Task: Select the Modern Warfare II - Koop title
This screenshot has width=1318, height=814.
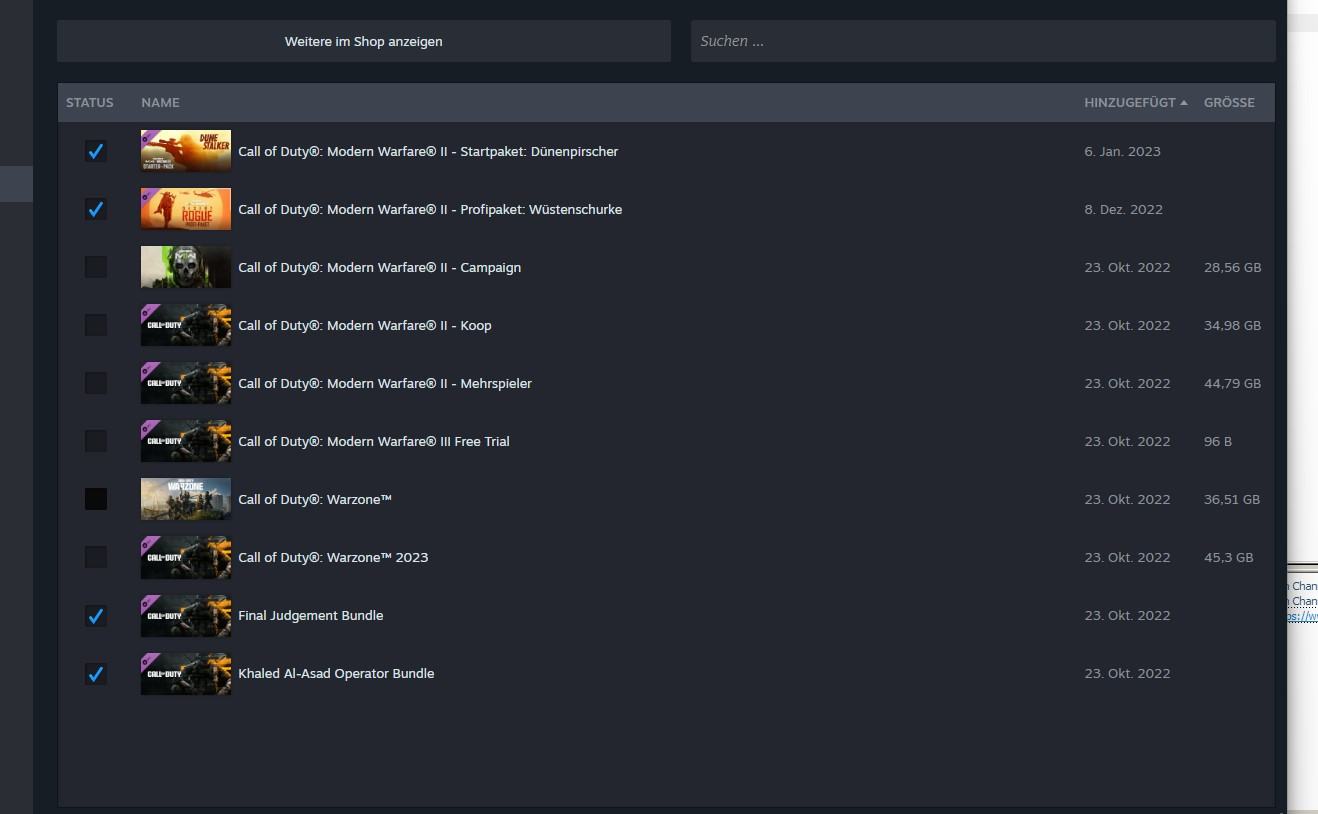Action: coord(365,325)
